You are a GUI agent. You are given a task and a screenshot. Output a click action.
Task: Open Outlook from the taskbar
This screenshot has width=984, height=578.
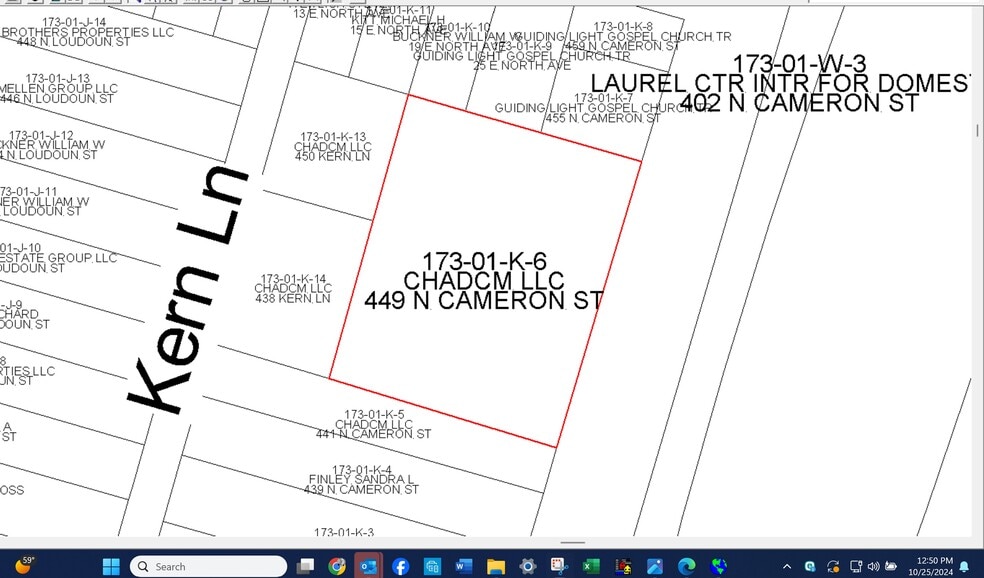point(368,566)
